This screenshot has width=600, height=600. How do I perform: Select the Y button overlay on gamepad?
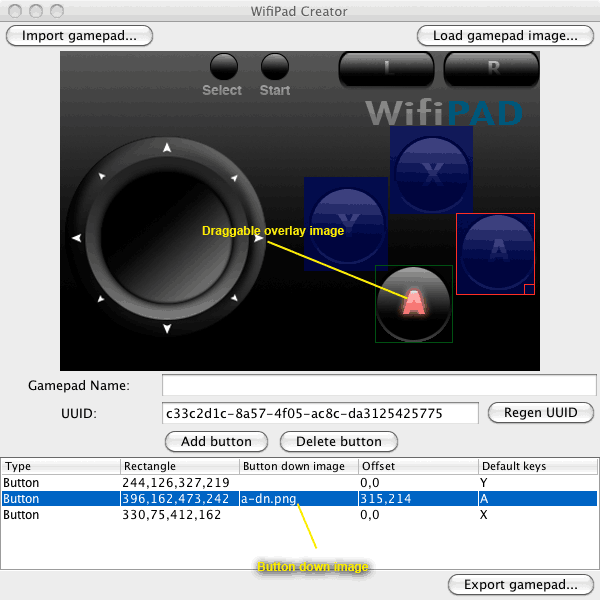346,224
